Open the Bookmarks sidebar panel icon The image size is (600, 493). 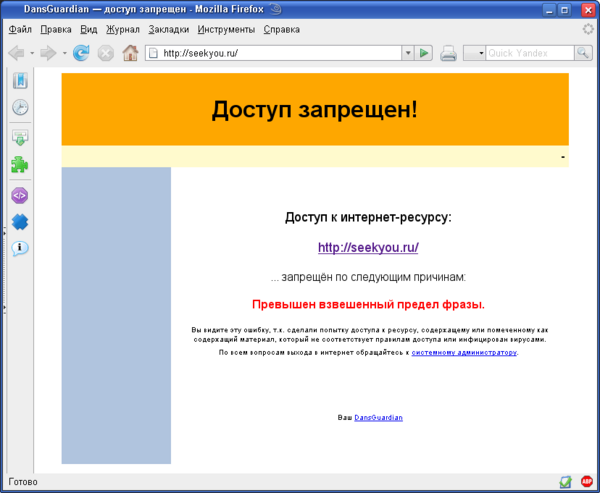(20, 81)
